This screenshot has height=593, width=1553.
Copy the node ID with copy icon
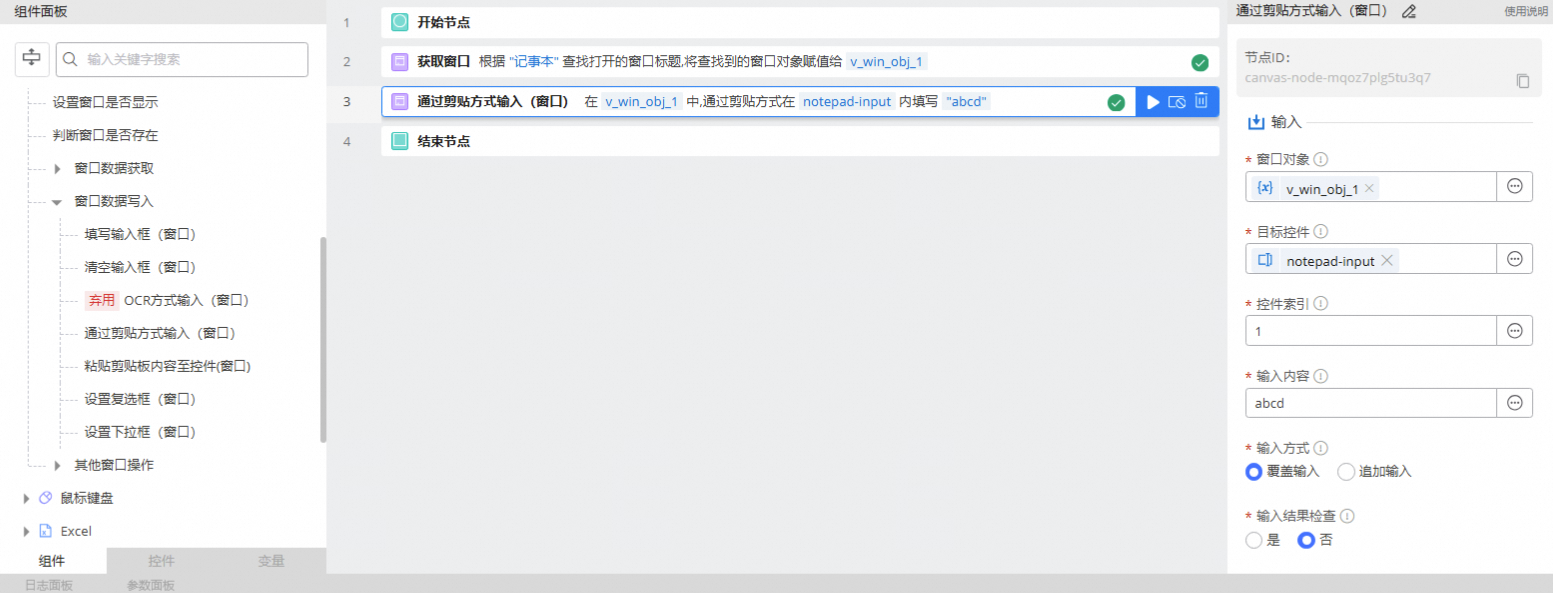(x=1523, y=81)
